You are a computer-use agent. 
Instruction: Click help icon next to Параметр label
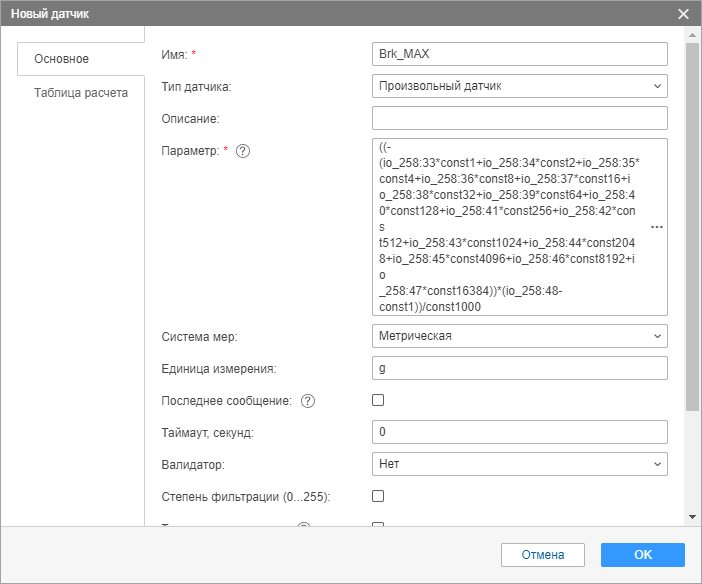pos(242,151)
